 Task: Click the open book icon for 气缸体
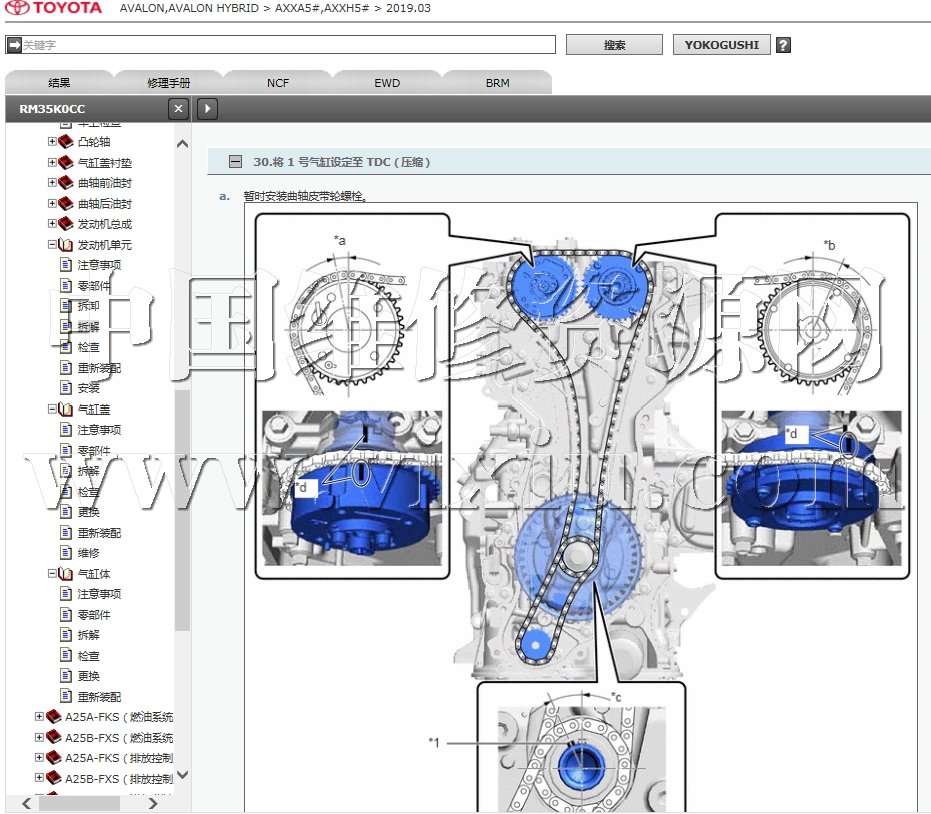(66, 574)
